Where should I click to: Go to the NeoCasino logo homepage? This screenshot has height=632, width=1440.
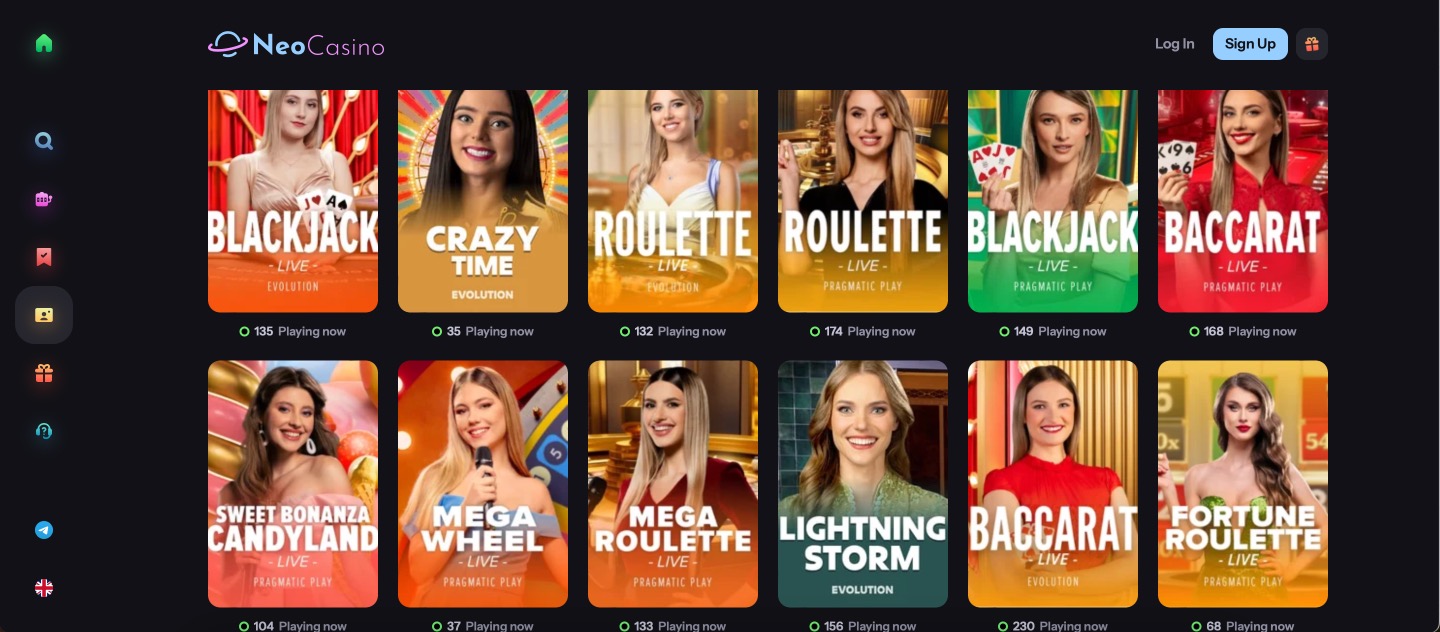(x=296, y=44)
